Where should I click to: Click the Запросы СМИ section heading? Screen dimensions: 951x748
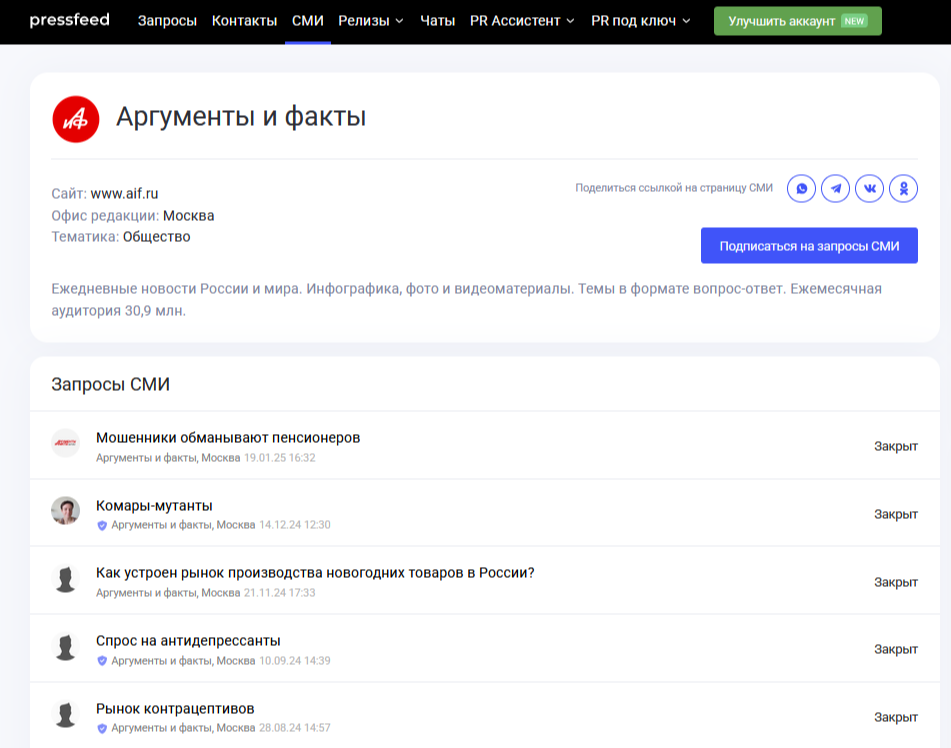(110, 385)
